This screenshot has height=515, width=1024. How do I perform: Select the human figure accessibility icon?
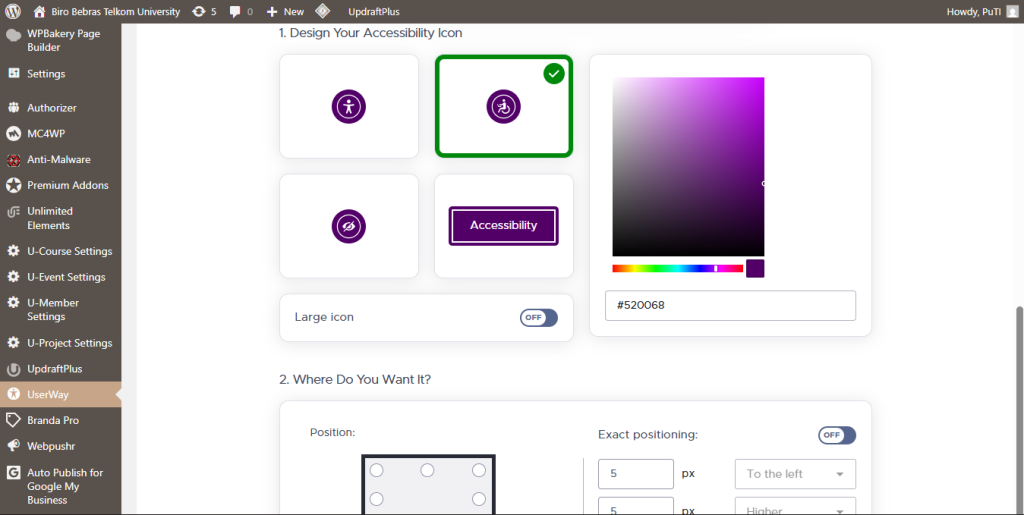(x=348, y=106)
